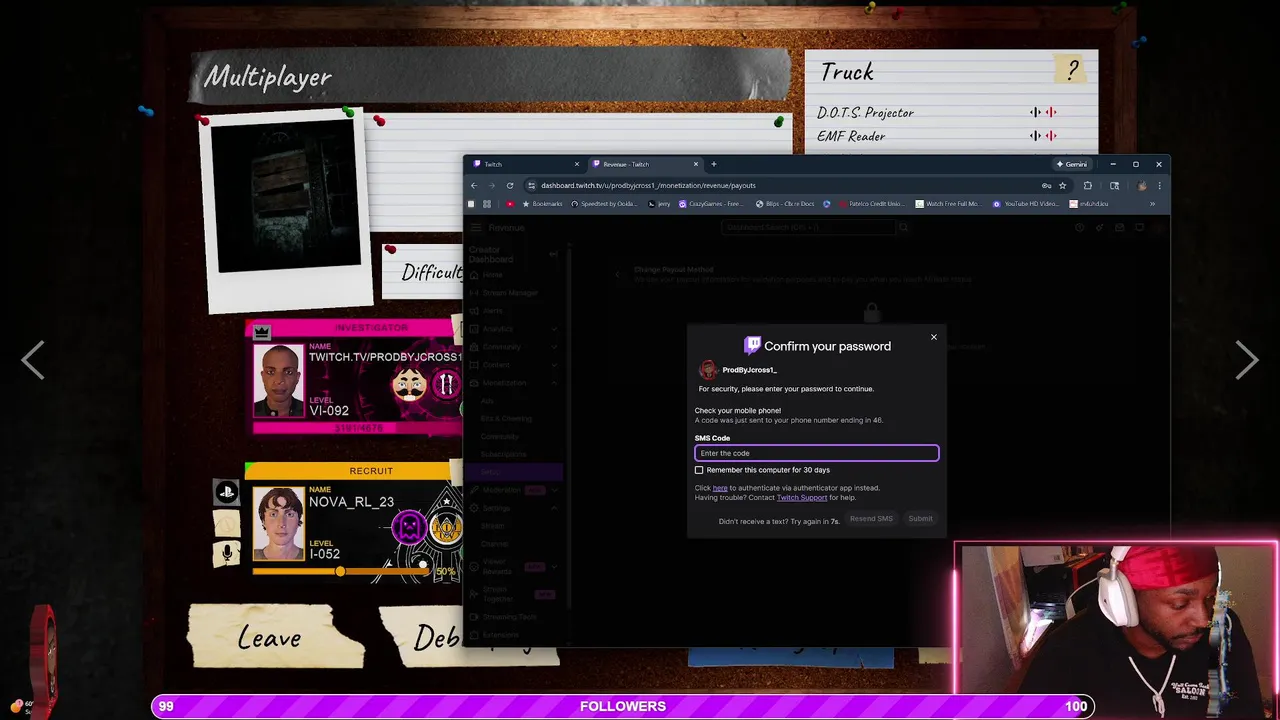Open the Chrome three-dot menu

tap(1159, 185)
